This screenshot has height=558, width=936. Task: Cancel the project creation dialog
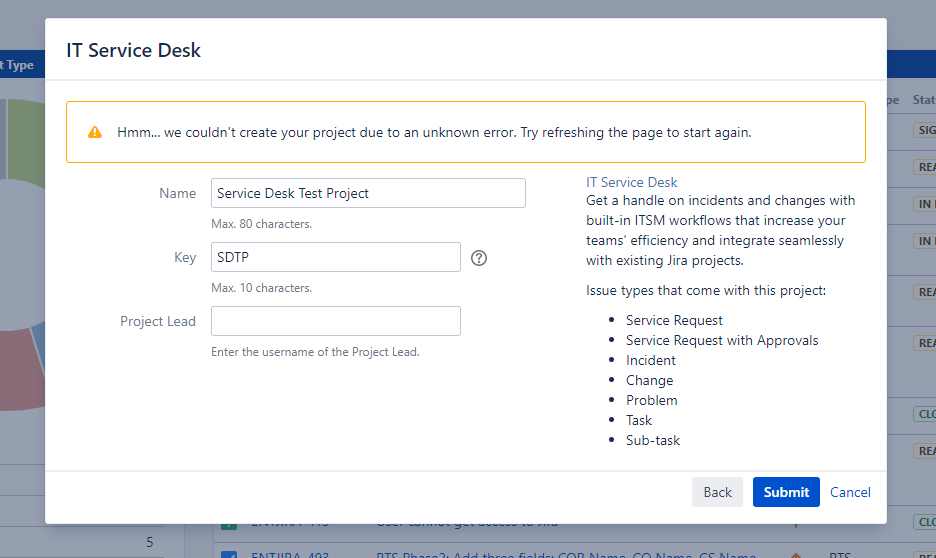click(x=850, y=492)
